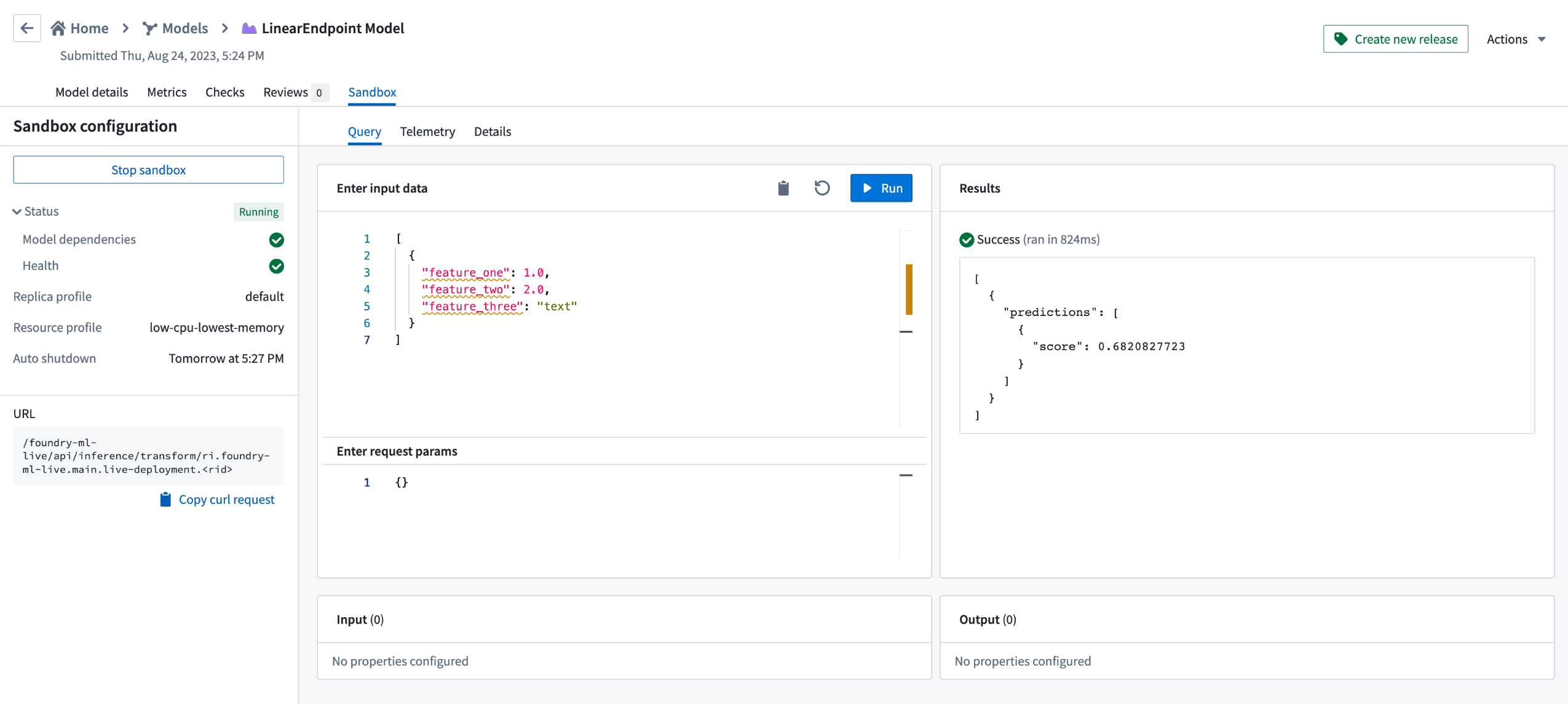This screenshot has height=704, width=1568.
Task: Click the trash/delete icon for input data
Action: point(783,188)
